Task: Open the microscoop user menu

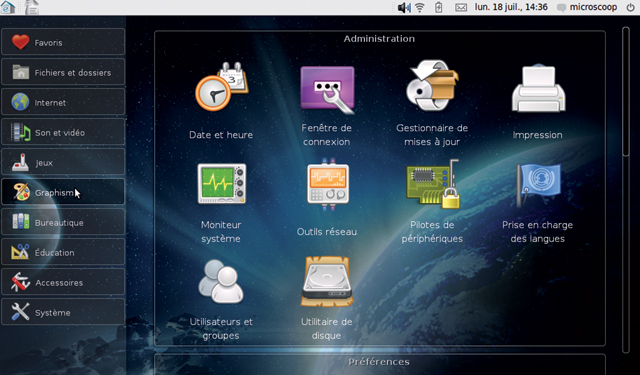Action: 587,7
